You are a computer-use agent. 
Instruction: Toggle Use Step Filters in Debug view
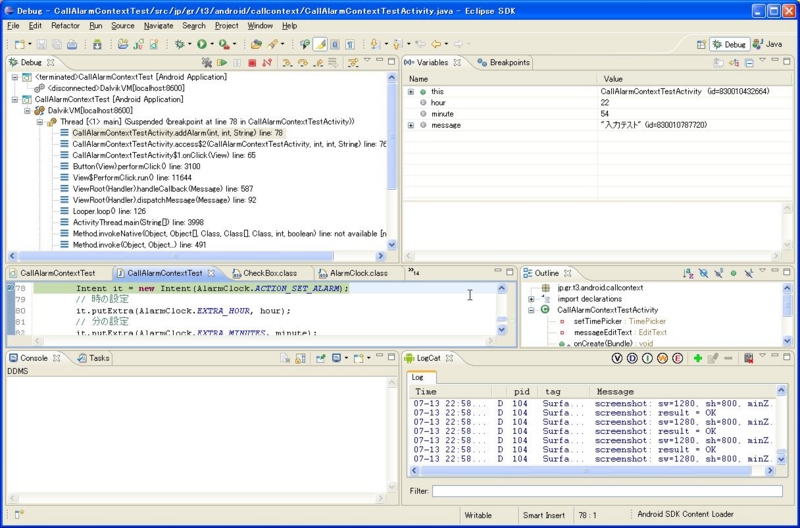coord(353,62)
